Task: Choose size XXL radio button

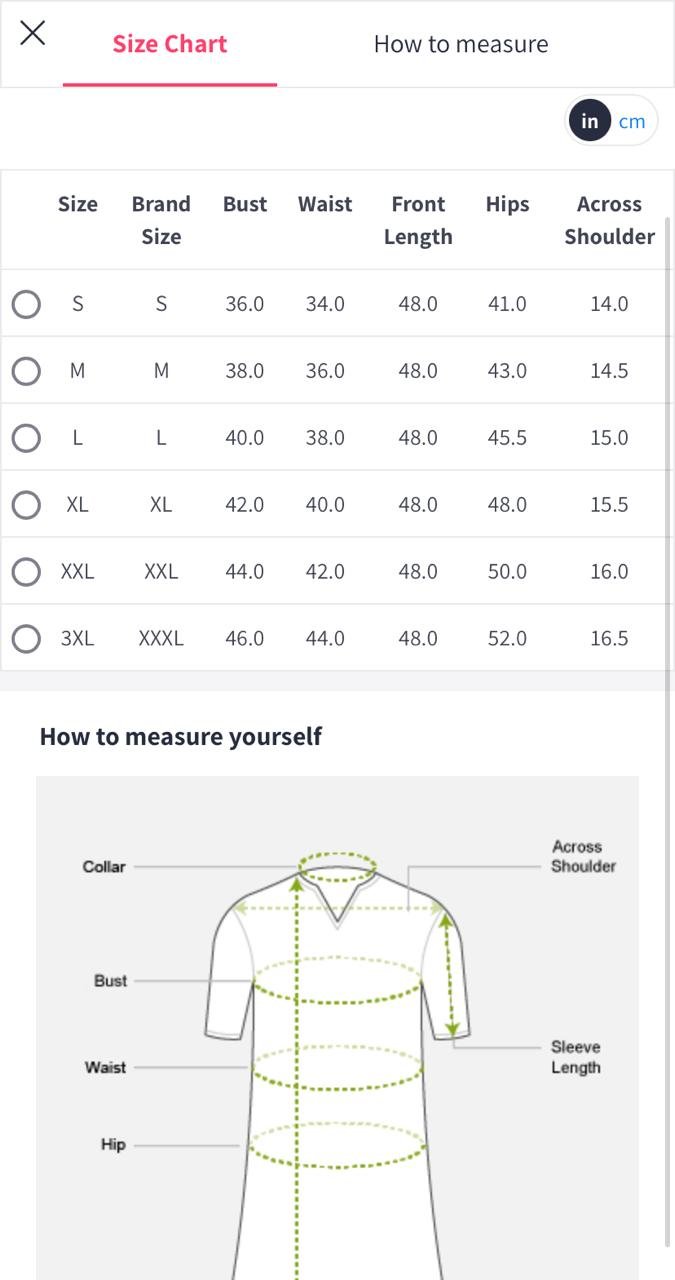Action: (26, 572)
